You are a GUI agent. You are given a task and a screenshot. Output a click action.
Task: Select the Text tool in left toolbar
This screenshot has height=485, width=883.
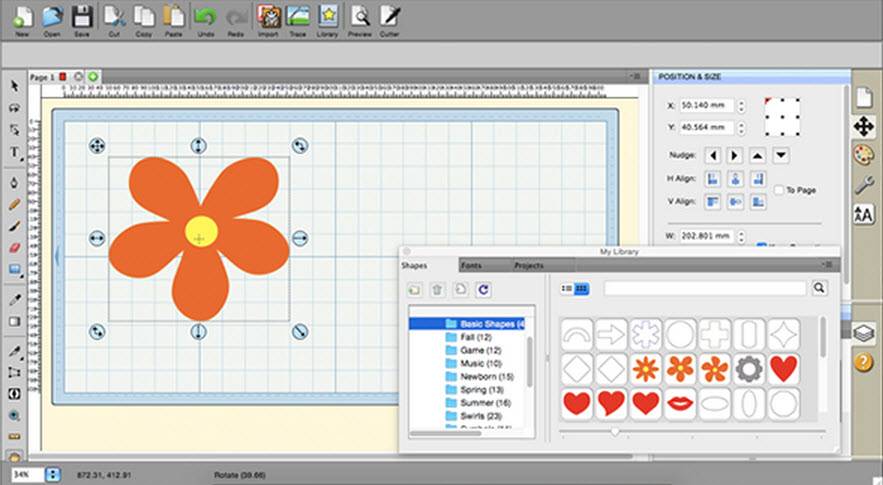(14, 152)
